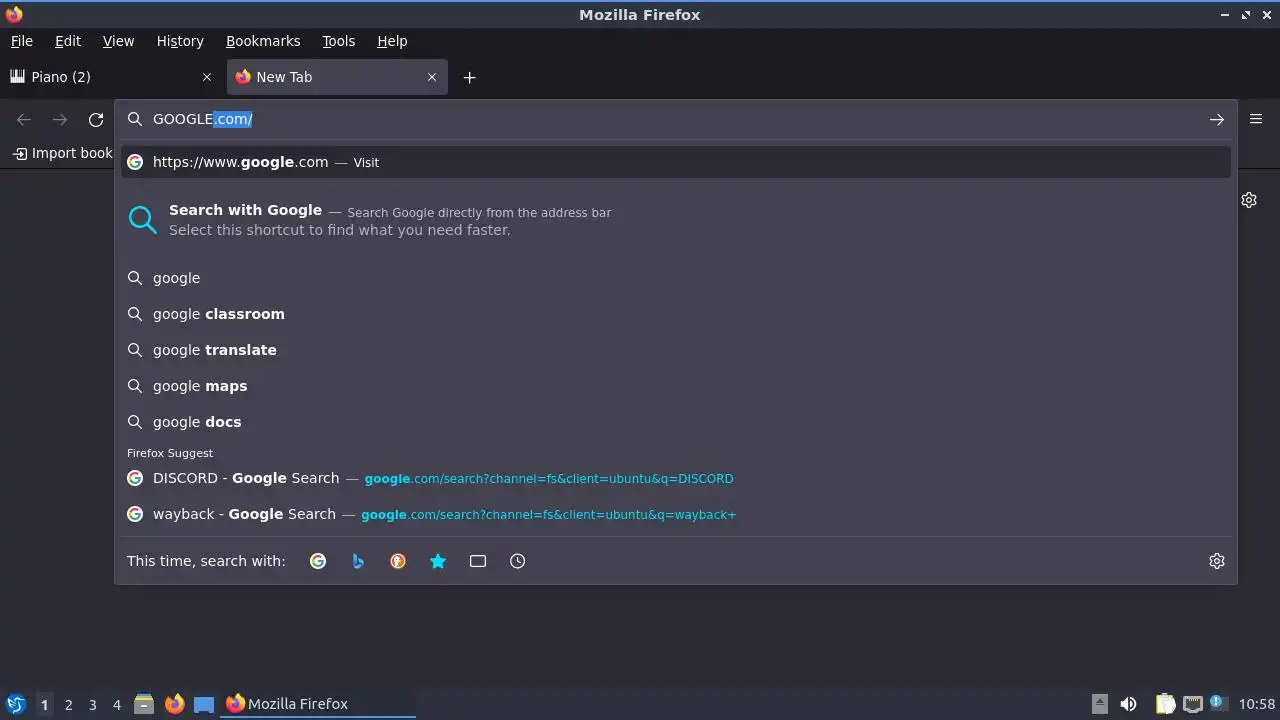Choose the 'google classroom' suggestion
The width and height of the screenshot is (1280, 720).
(x=676, y=314)
